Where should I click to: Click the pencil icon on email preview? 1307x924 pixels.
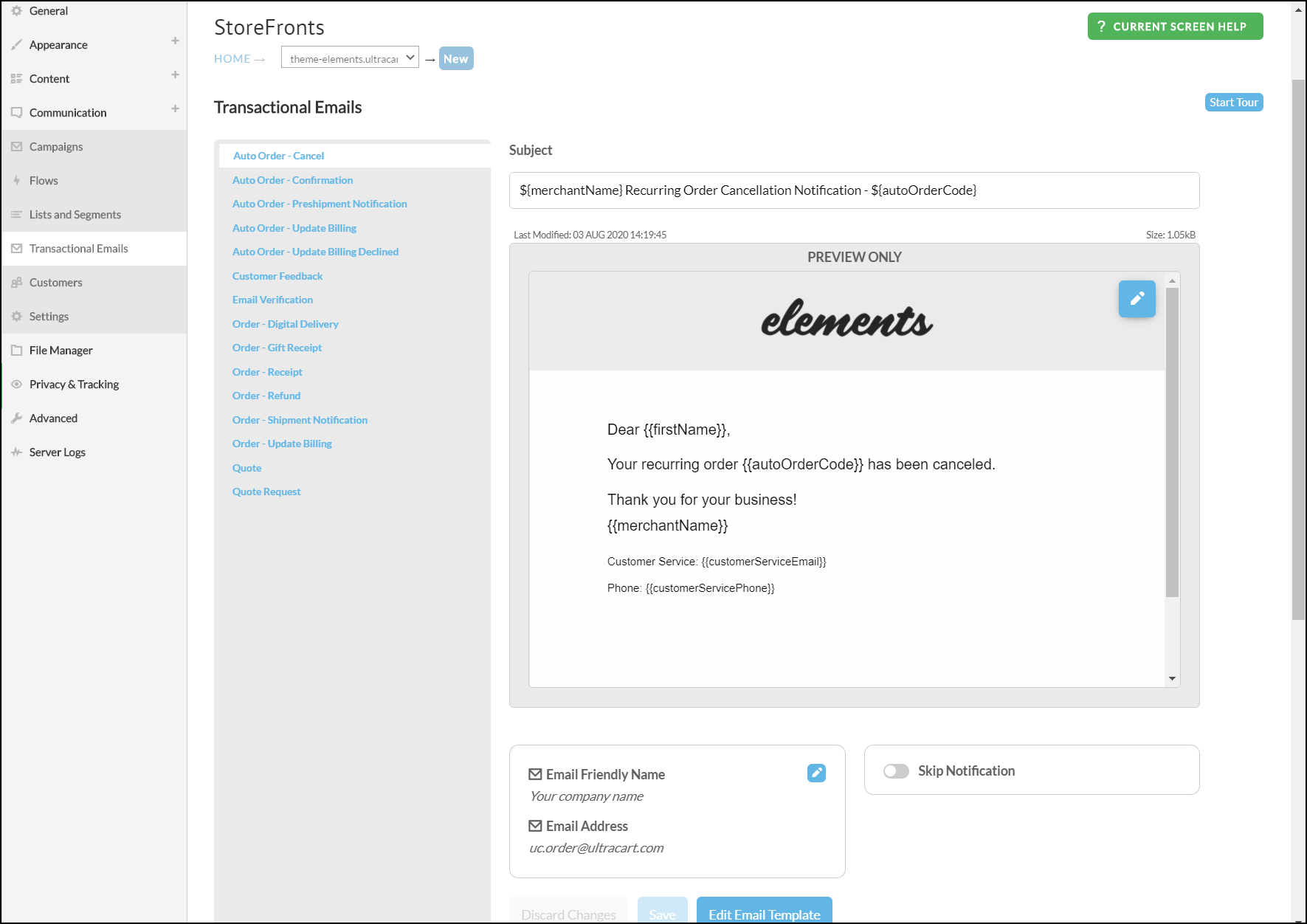tap(1137, 299)
